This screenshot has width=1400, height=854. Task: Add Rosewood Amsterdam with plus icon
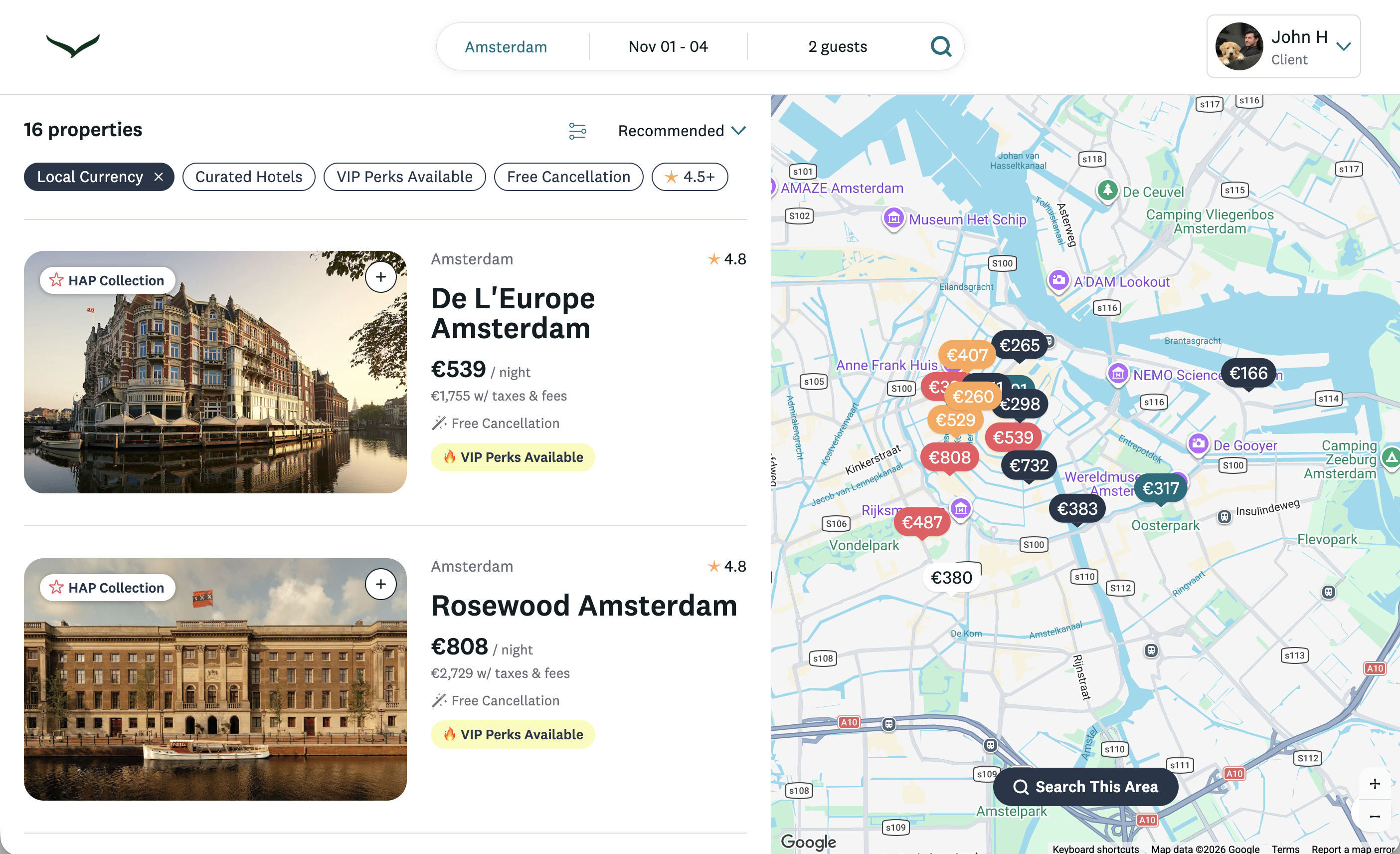point(381,584)
